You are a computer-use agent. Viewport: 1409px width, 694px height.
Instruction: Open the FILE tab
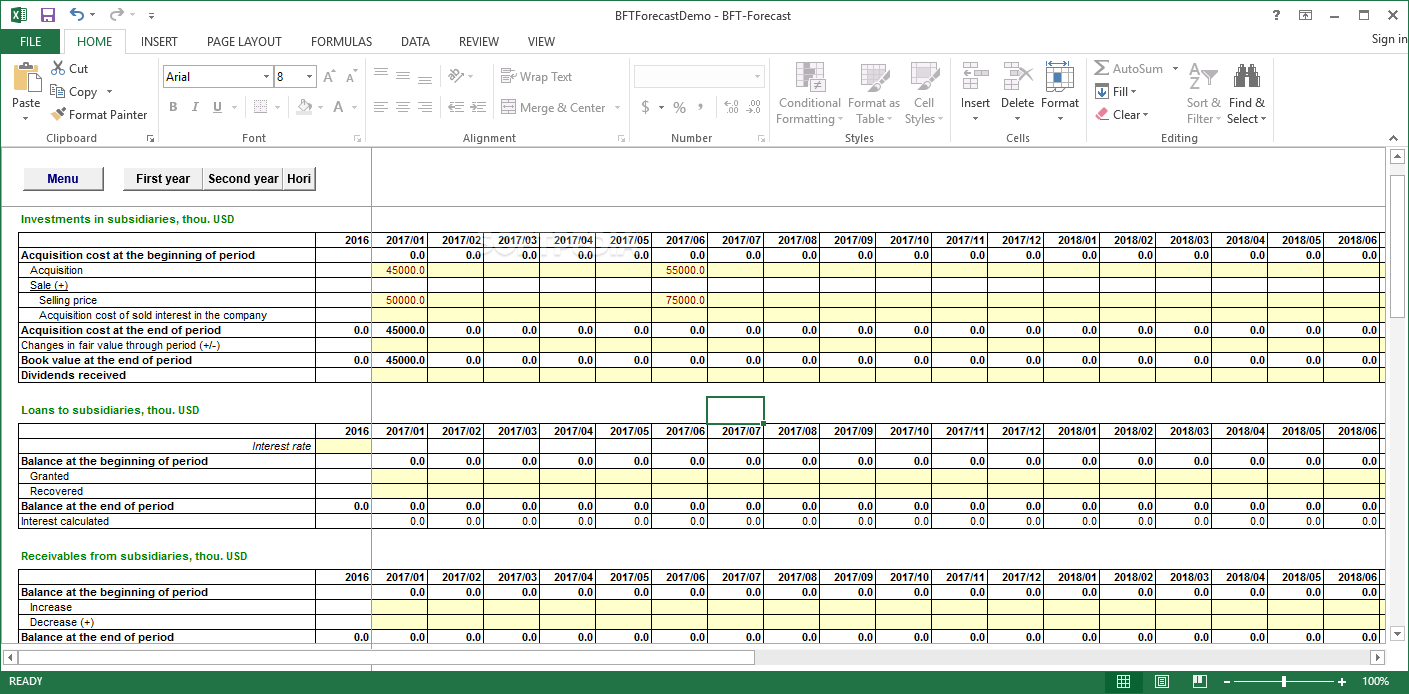31,42
